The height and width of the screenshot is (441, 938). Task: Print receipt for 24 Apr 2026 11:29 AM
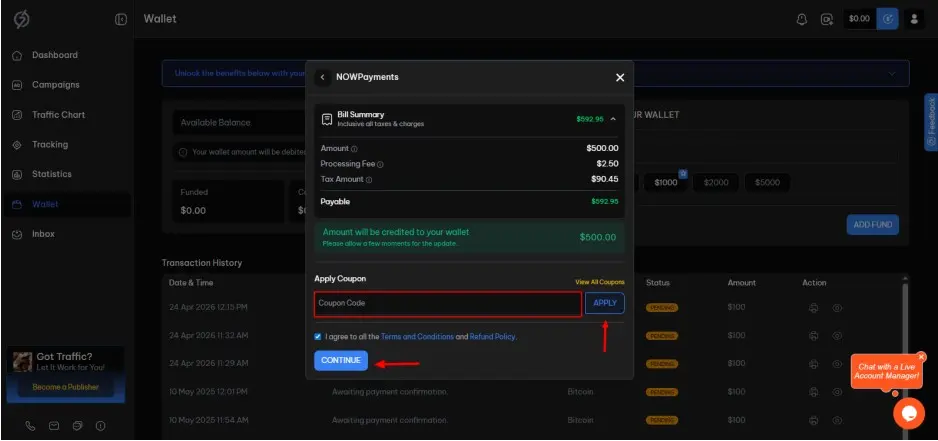click(x=814, y=364)
